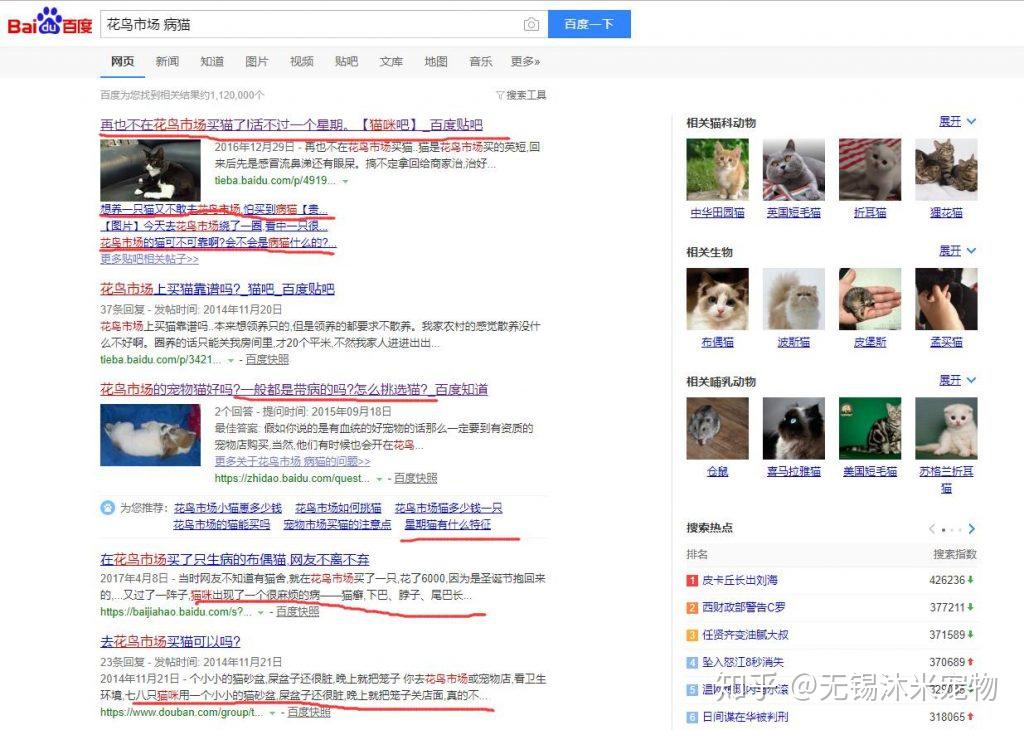
Task: Expand the 相关哺乳动物 section via 展开
Action: 950,381
